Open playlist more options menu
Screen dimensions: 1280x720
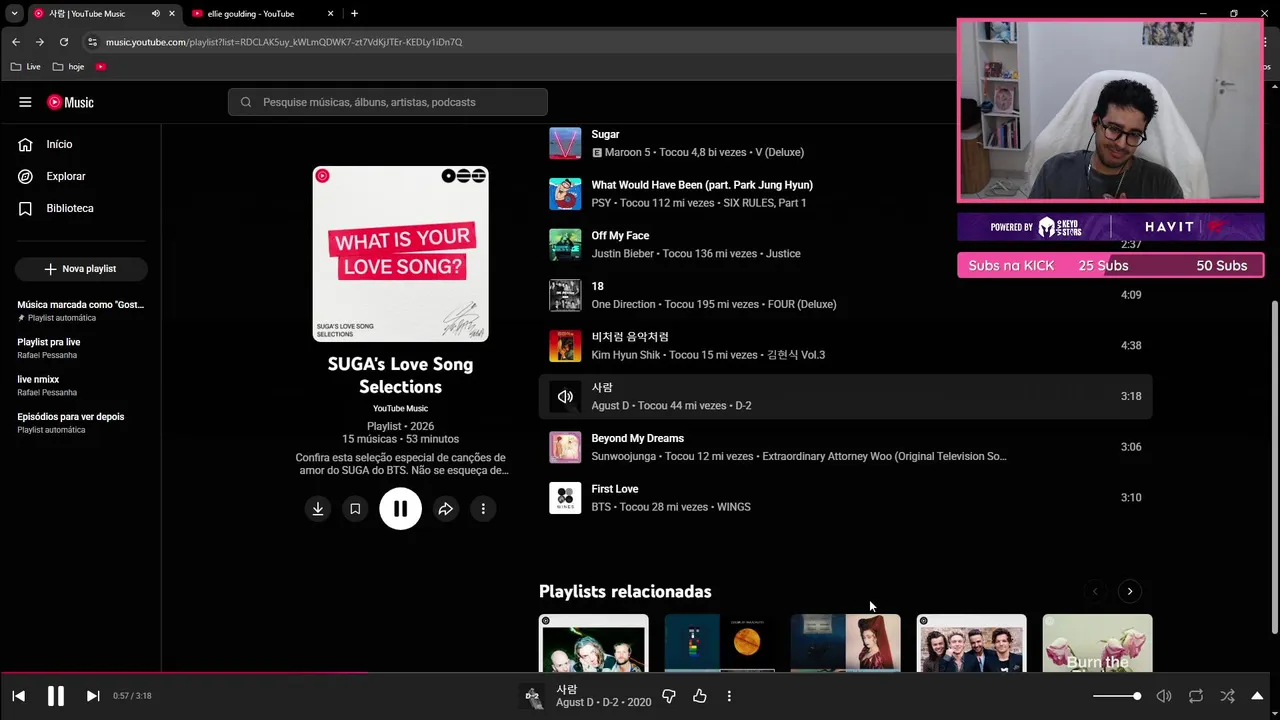(483, 509)
